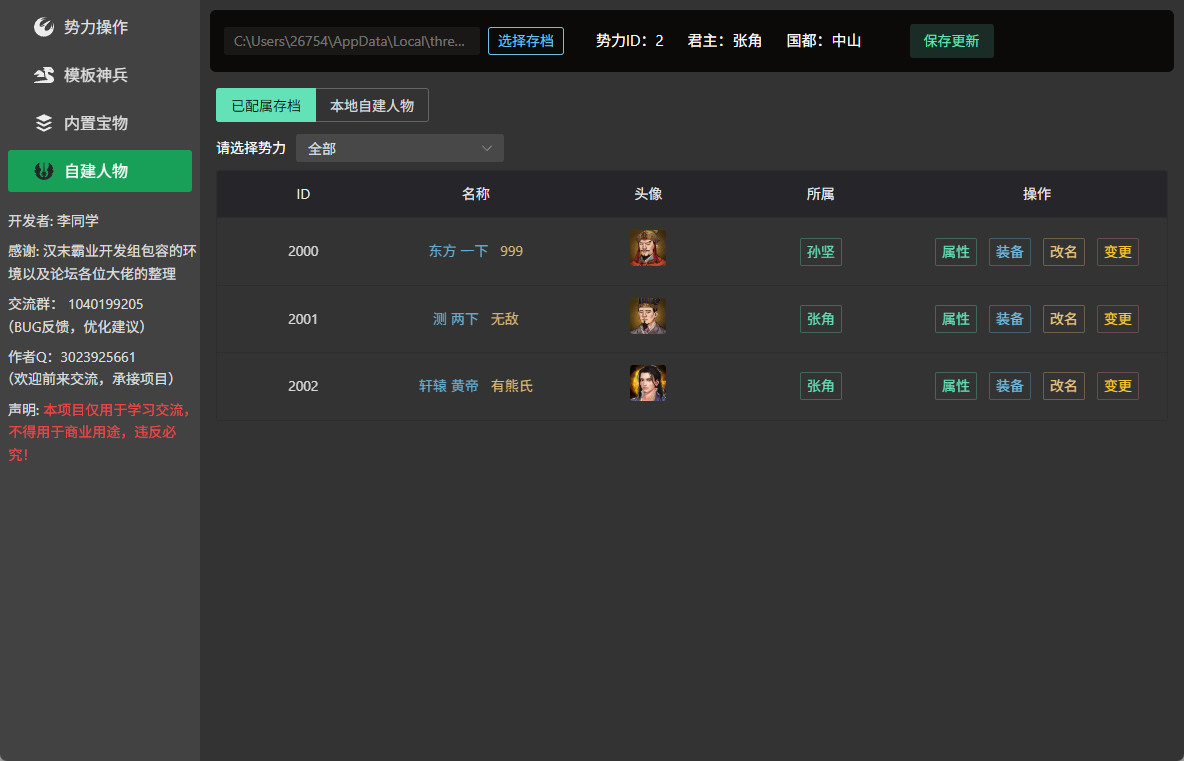The height and width of the screenshot is (761, 1184).
Task: Click the 选择存档 button
Action: (x=526, y=41)
